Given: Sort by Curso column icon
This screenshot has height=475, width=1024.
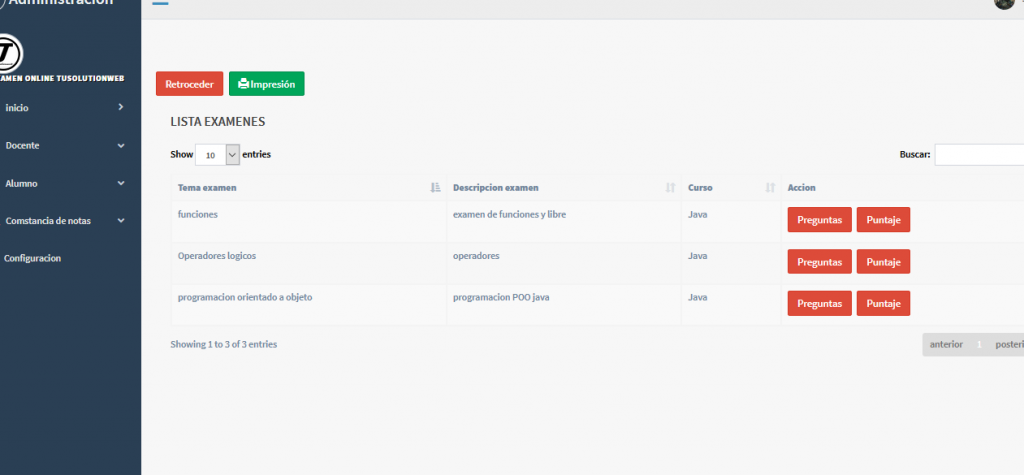Looking at the screenshot, I should click(770, 188).
